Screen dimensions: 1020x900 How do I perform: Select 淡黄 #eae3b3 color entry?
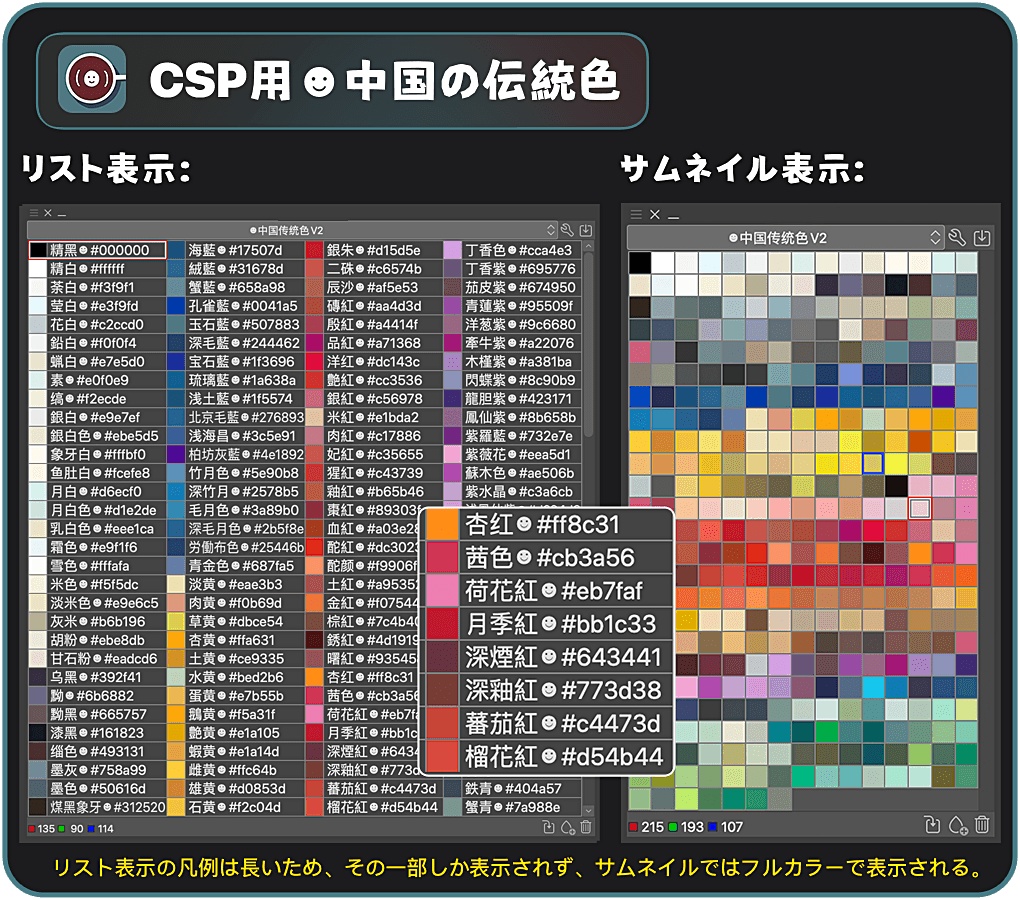[235, 584]
